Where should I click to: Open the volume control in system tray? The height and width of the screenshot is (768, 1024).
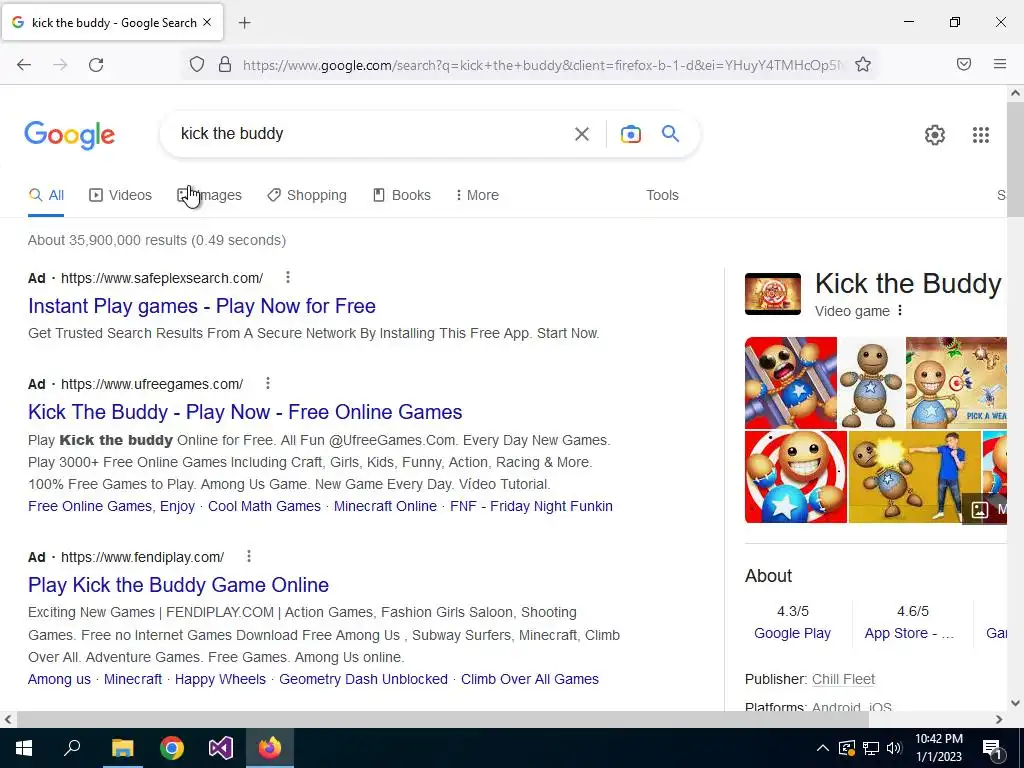[894, 748]
